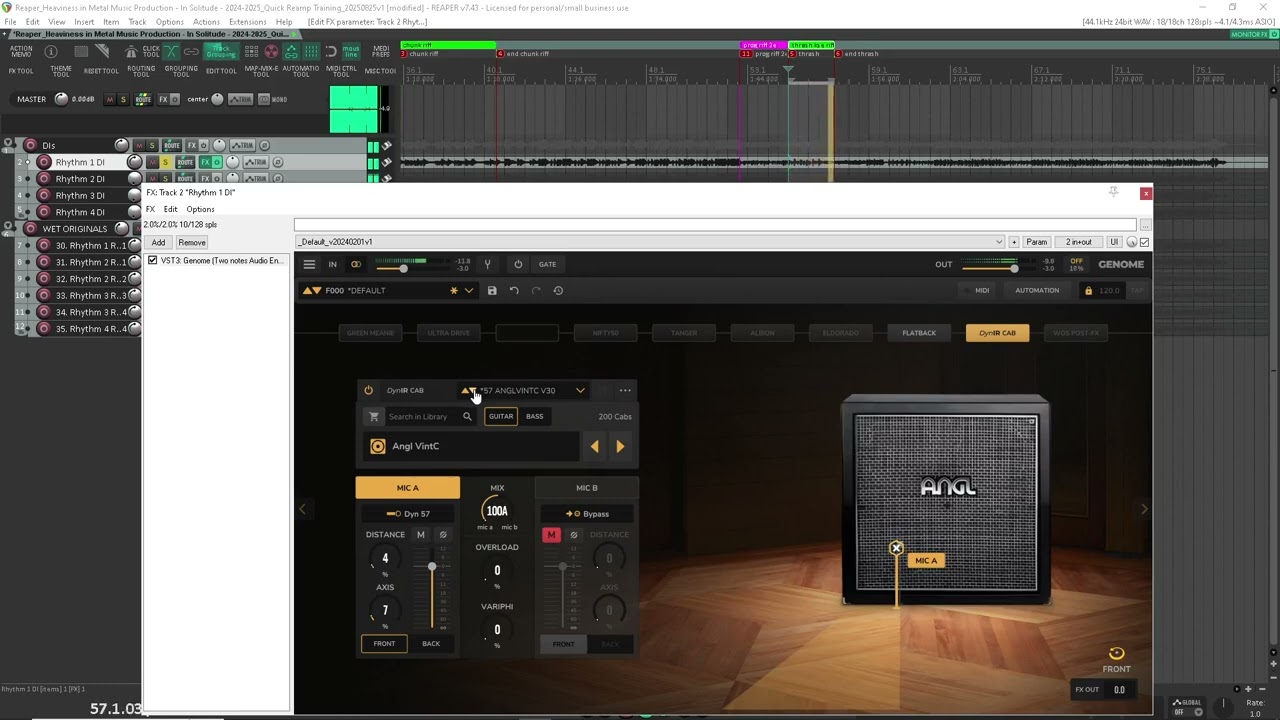Select the FLATBACK chain slot
Viewport: 1280px width, 720px height.
coord(919,333)
